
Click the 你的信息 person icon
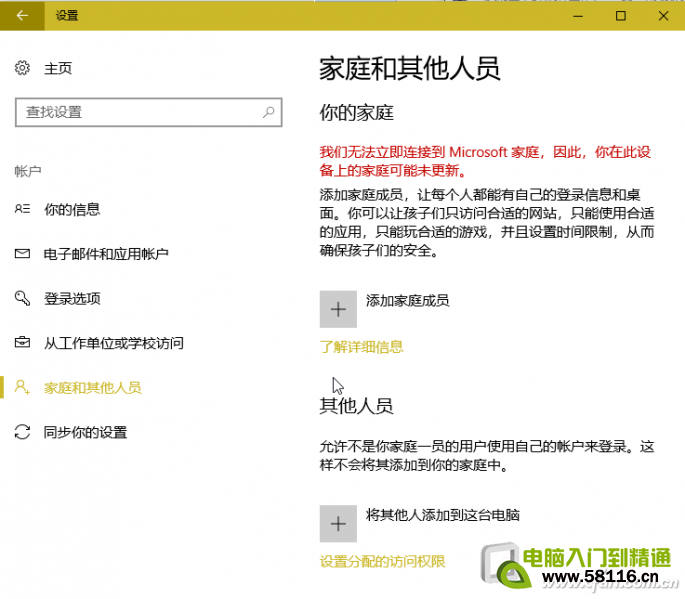[23, 209]
